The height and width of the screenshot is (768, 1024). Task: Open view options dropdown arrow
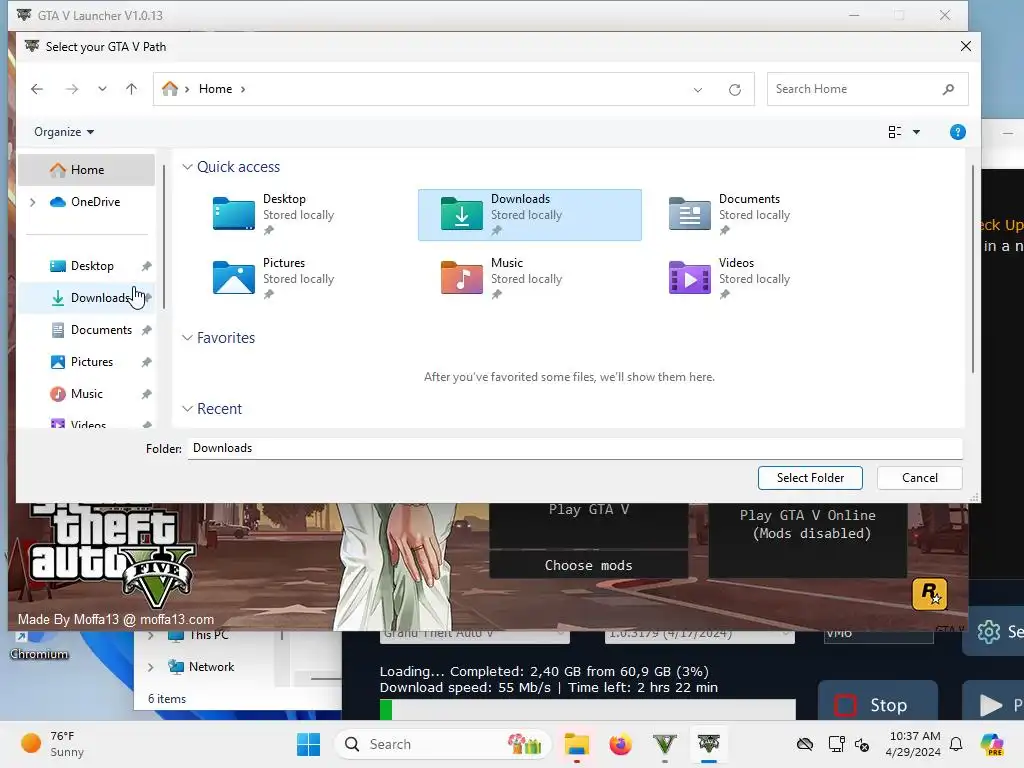916,132
